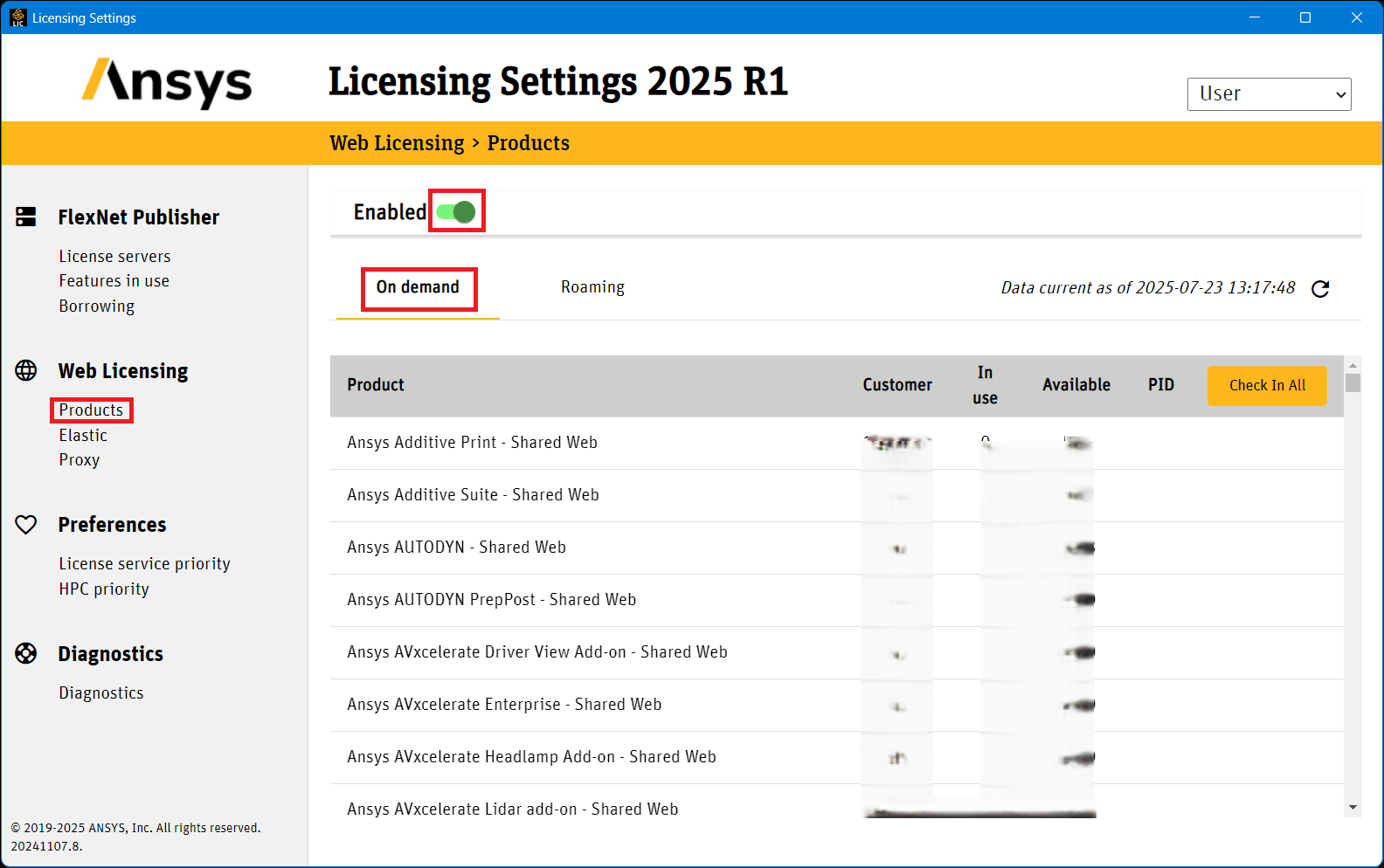Select Products under Web Licensing
Screen dimensions: 1384x868
[91, 410]
